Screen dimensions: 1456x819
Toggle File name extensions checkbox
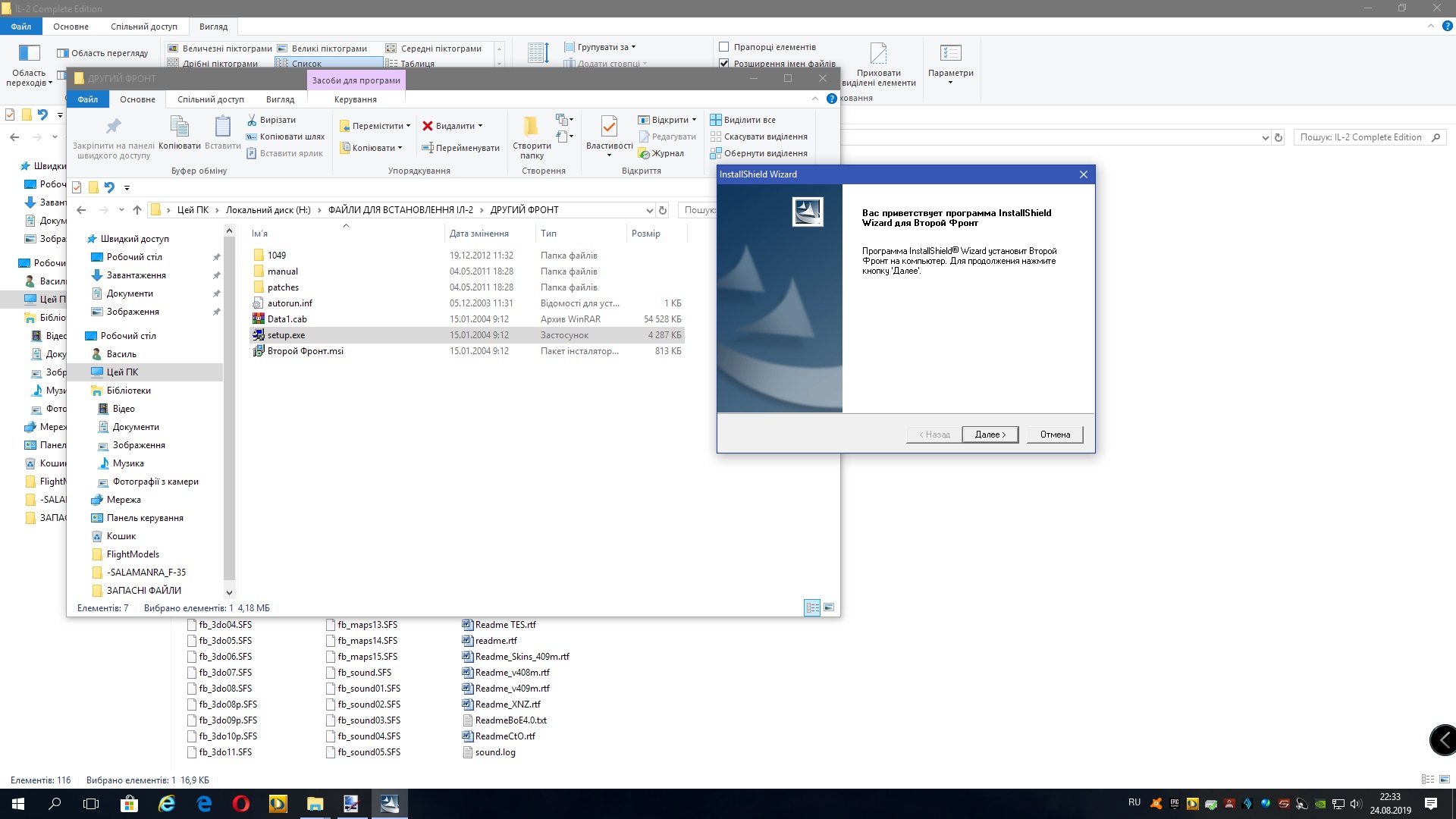(x=723, y=64)
